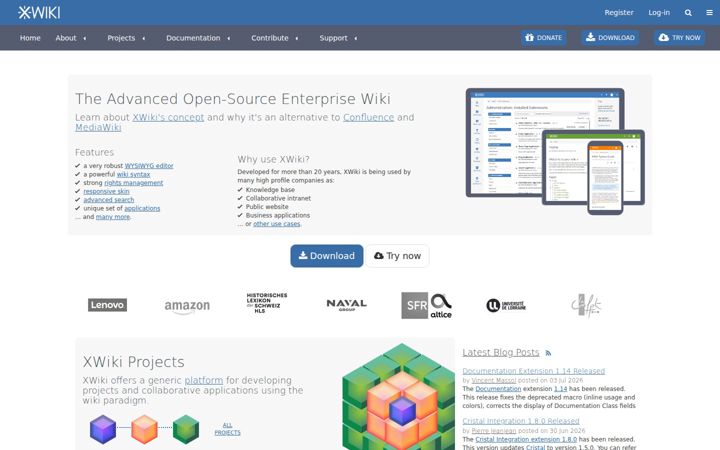The width and height of the screenshot is (720, 450).
Task: Click the Log-in link
Action: (659, 12)
